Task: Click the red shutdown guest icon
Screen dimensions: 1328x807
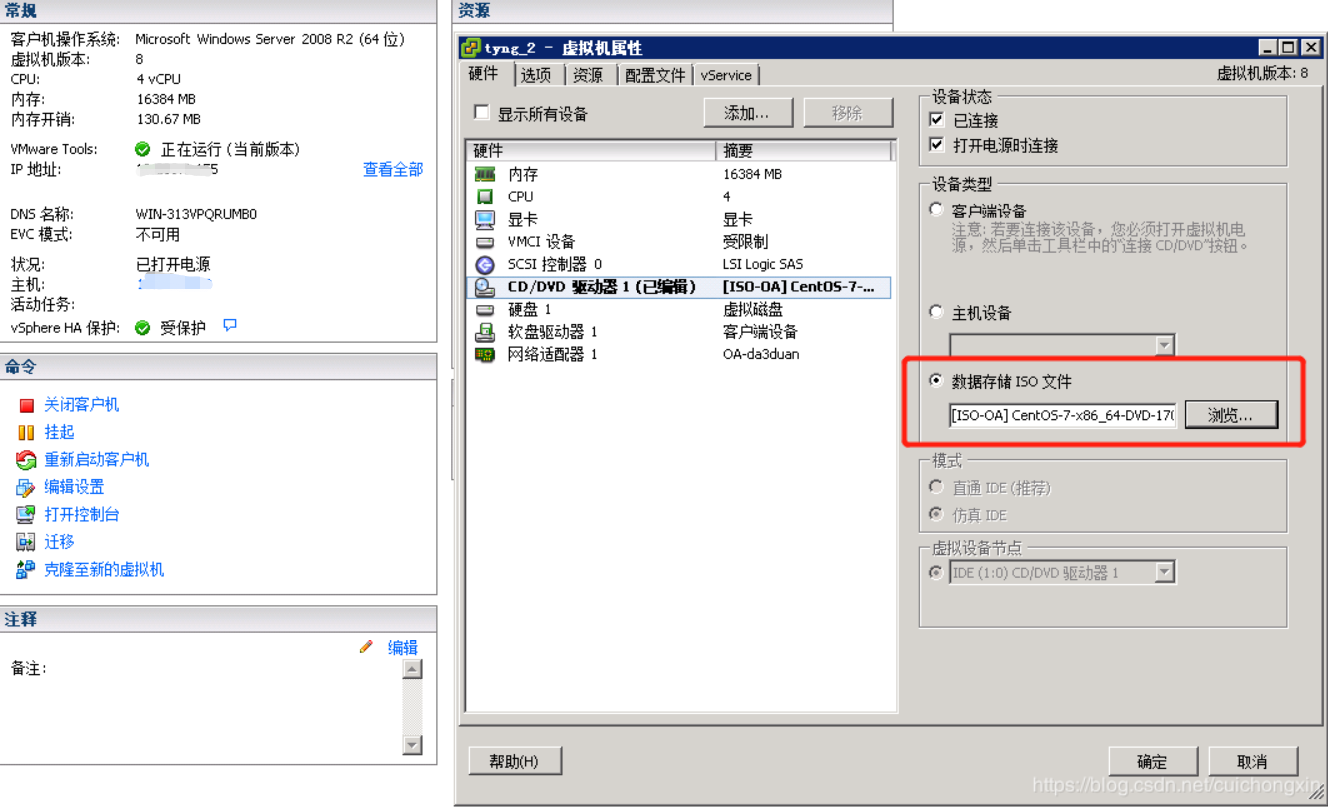Action: 26,405
